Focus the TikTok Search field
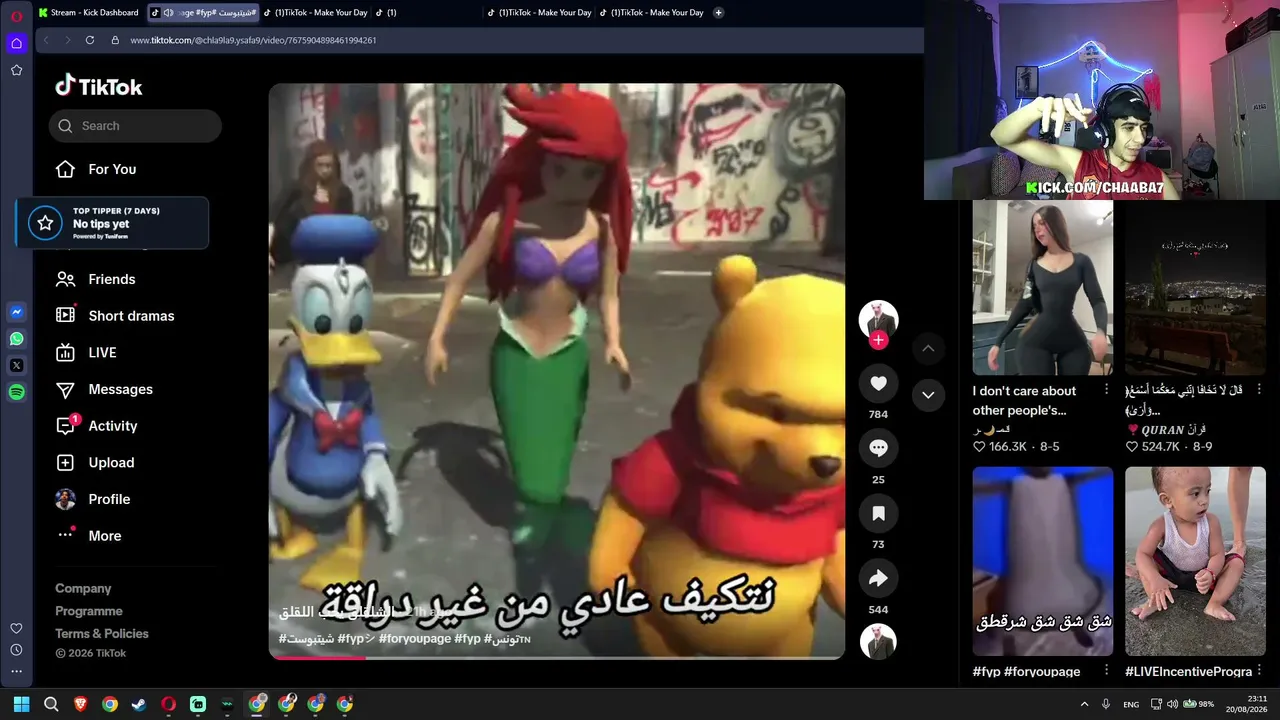The image size is (1280, 720). [135, 126]
